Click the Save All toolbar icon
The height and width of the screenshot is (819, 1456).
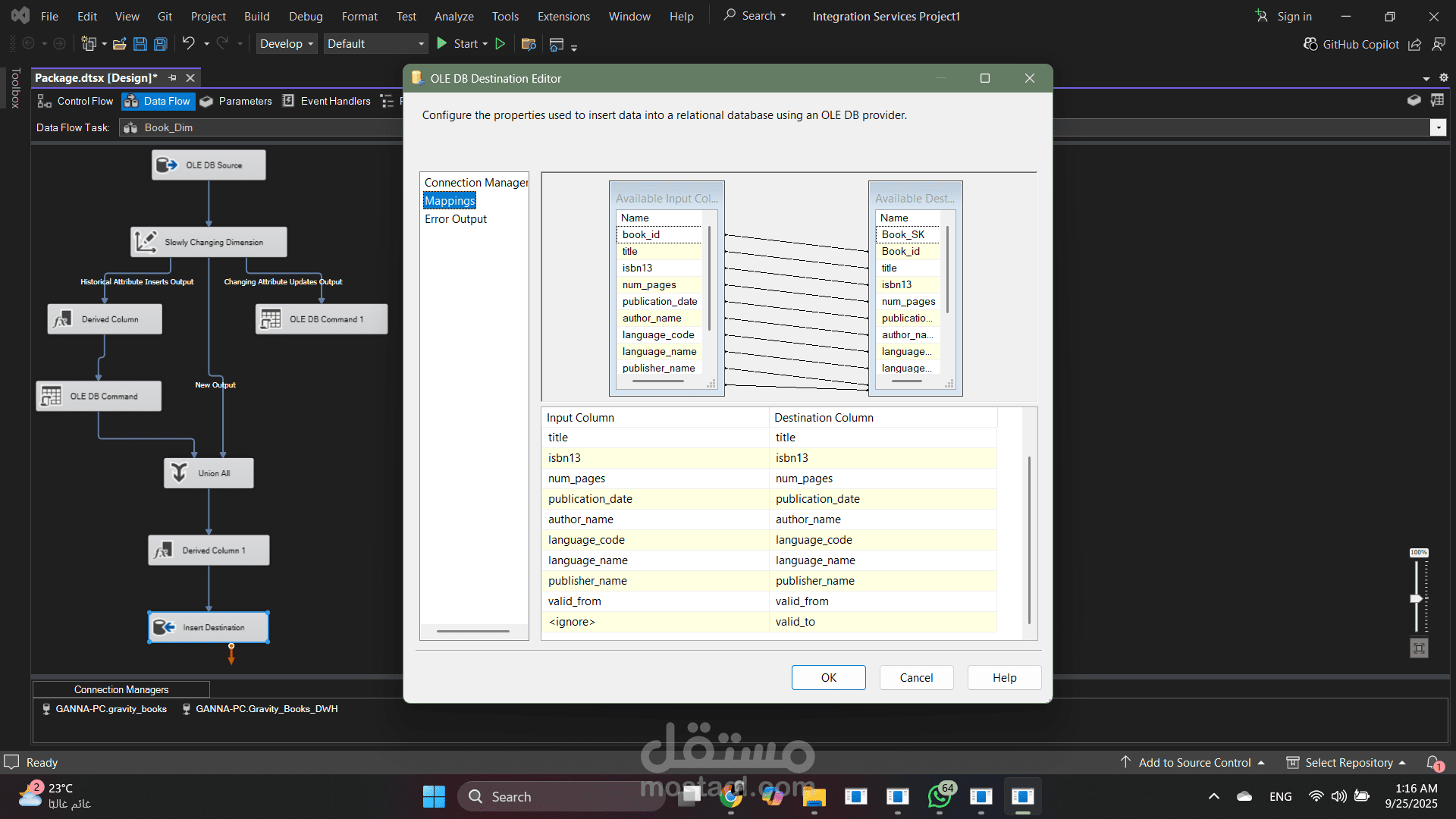click(160, 44)
